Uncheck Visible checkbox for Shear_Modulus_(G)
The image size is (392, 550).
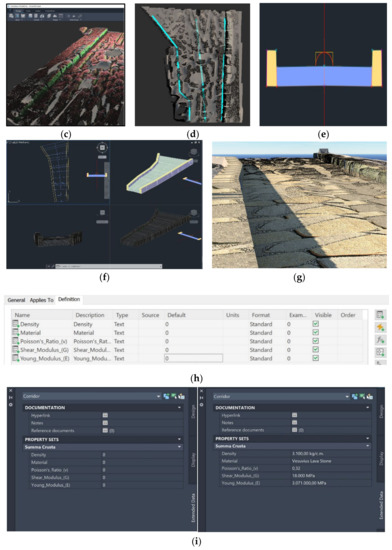point(316,349)
